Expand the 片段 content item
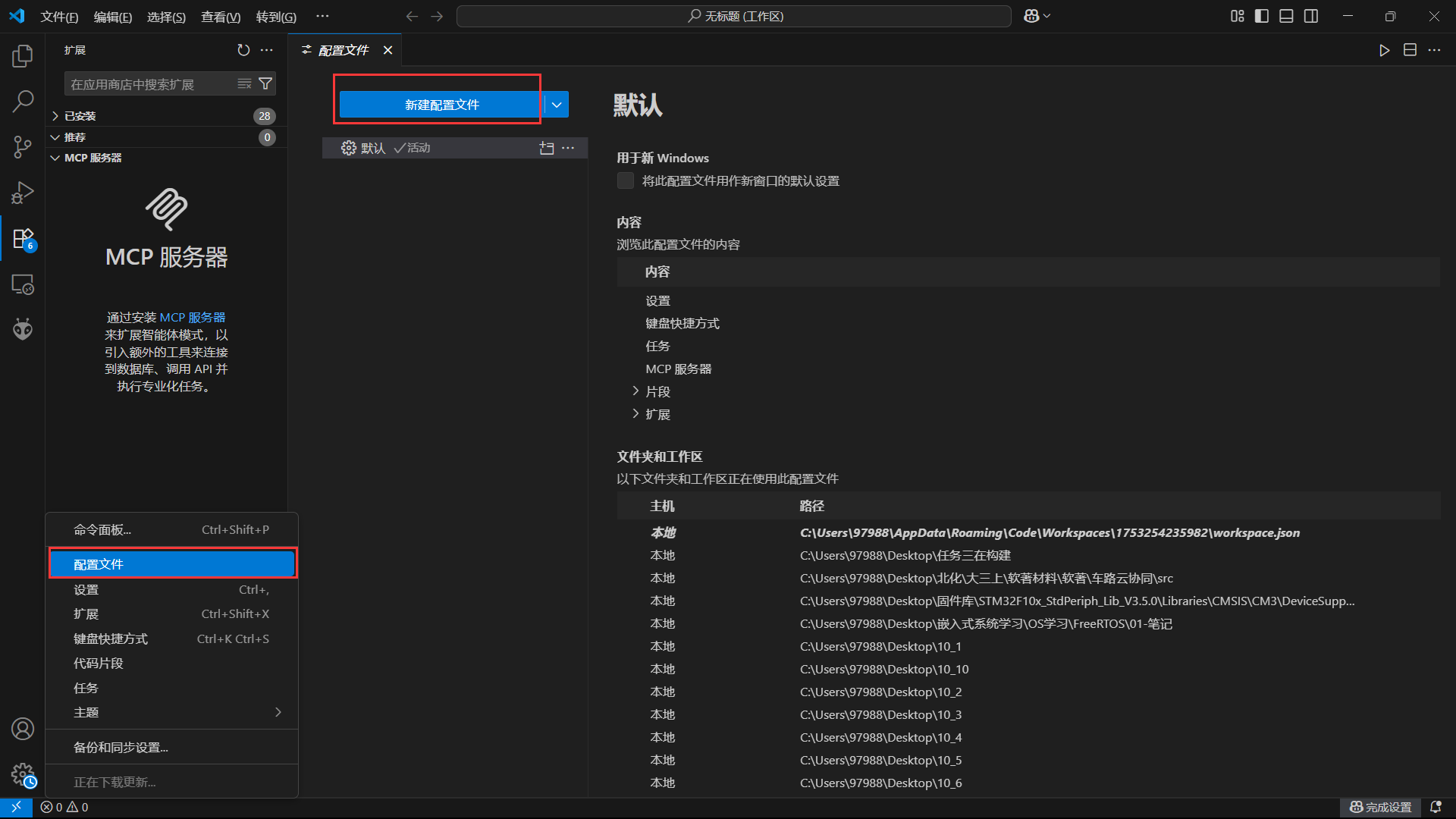1456x819 pixels. click(635, 391)
